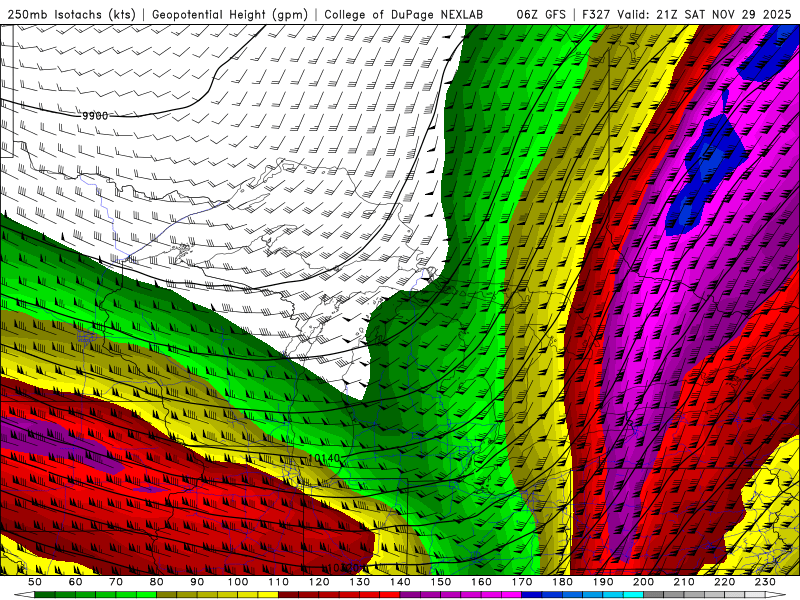Click the 190 label on the color scale
Screen dimensions: 800x600
click(603, 582)
